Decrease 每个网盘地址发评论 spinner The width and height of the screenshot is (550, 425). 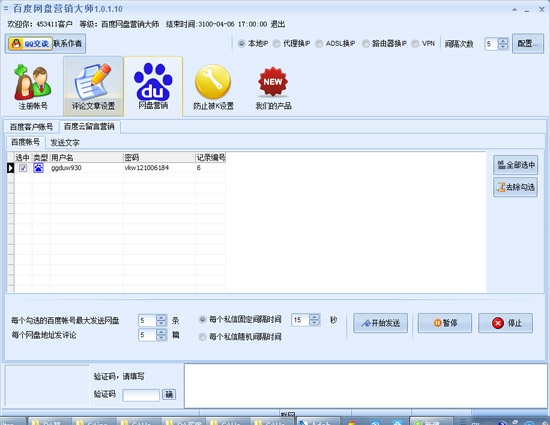(161, 338)
